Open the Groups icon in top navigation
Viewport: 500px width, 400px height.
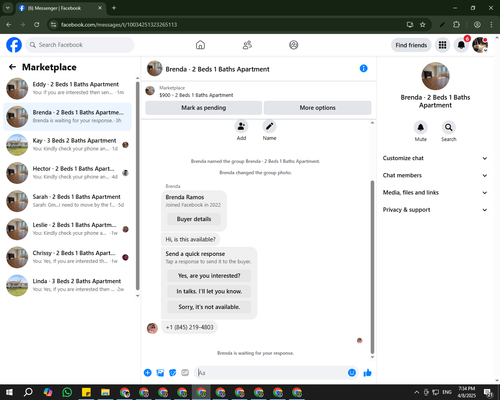[x=294, y=45]
